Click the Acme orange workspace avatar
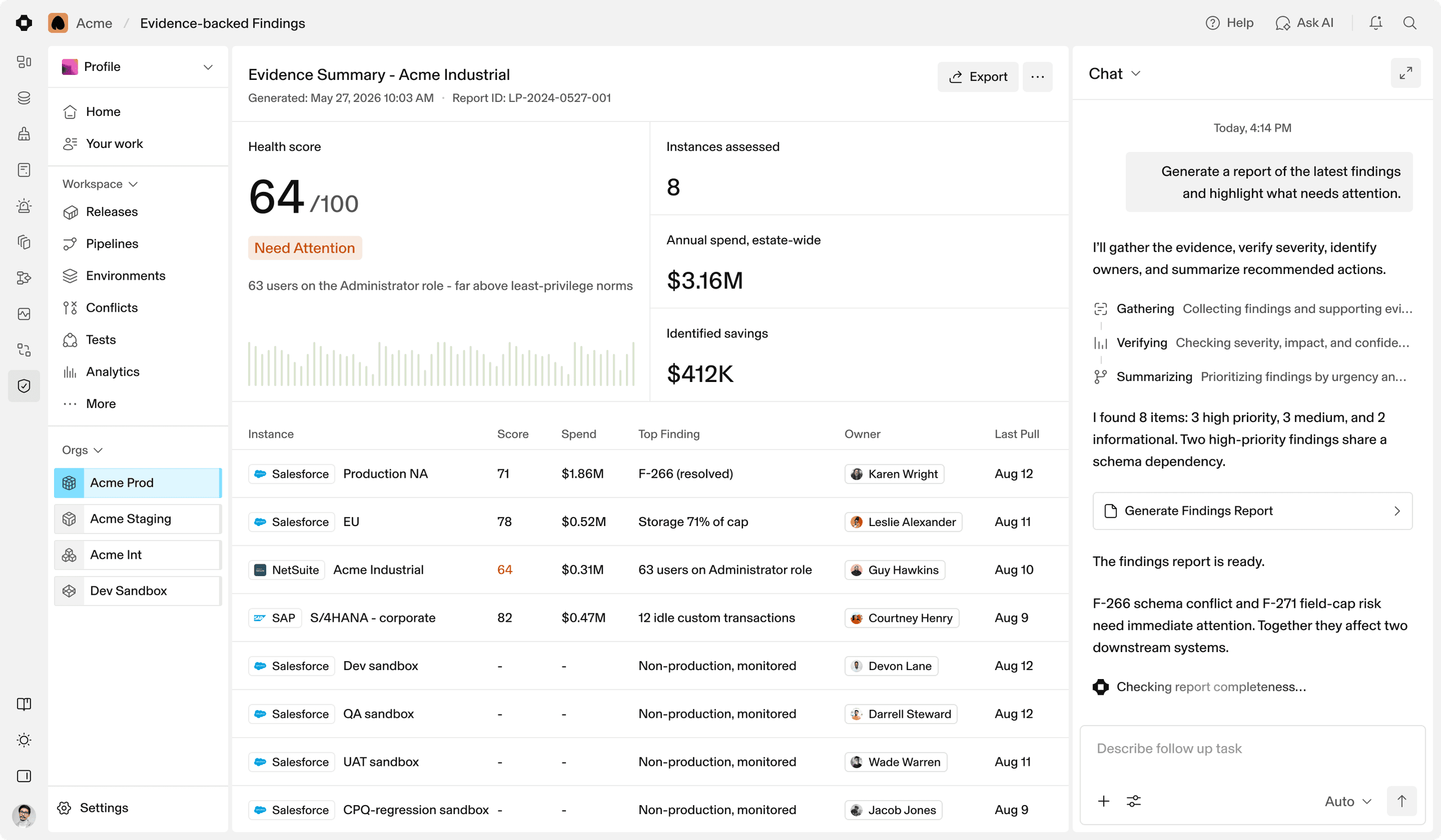 pos(59,23)
